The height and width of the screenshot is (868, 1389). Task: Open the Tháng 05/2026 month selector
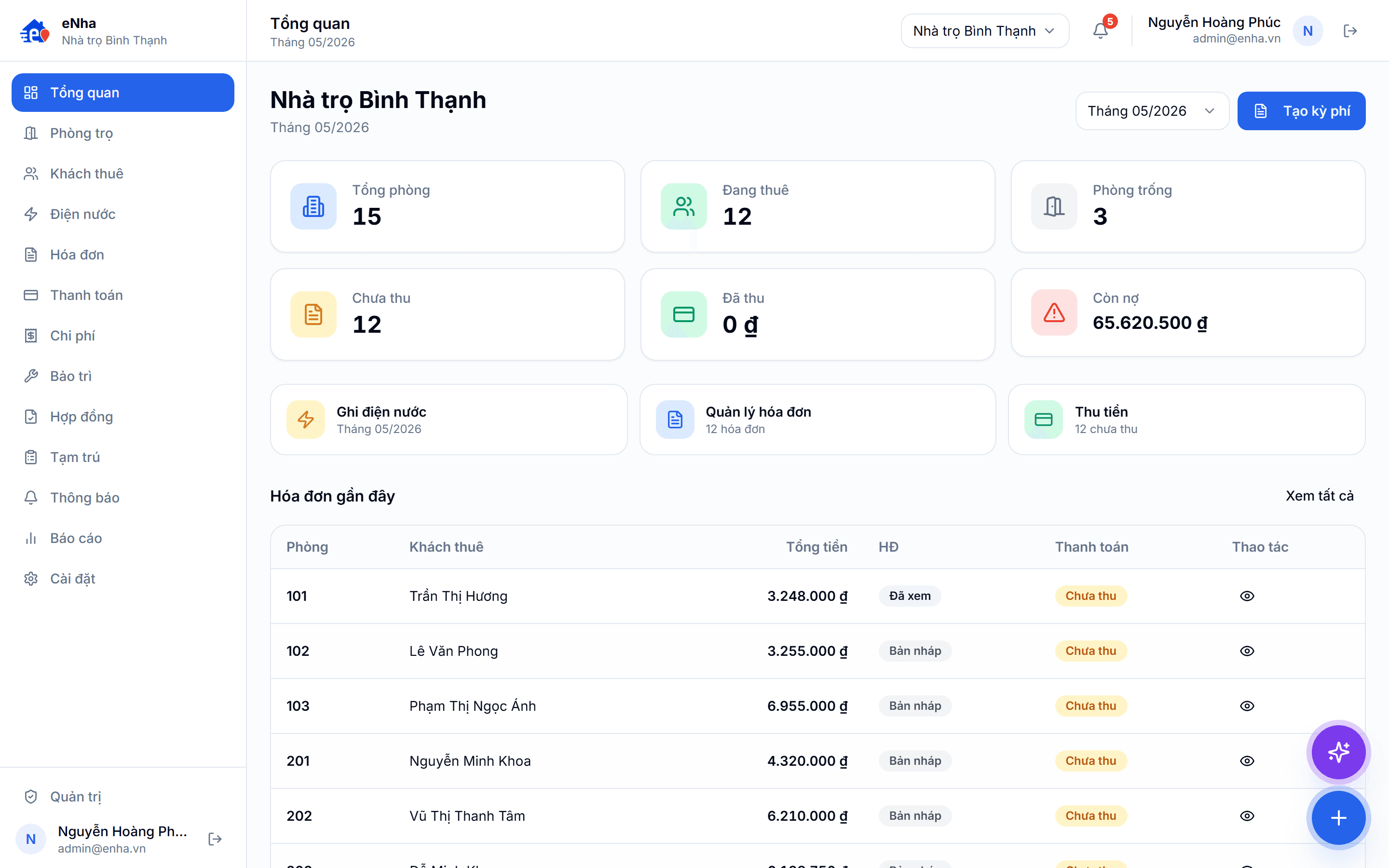click(1152, 111)
